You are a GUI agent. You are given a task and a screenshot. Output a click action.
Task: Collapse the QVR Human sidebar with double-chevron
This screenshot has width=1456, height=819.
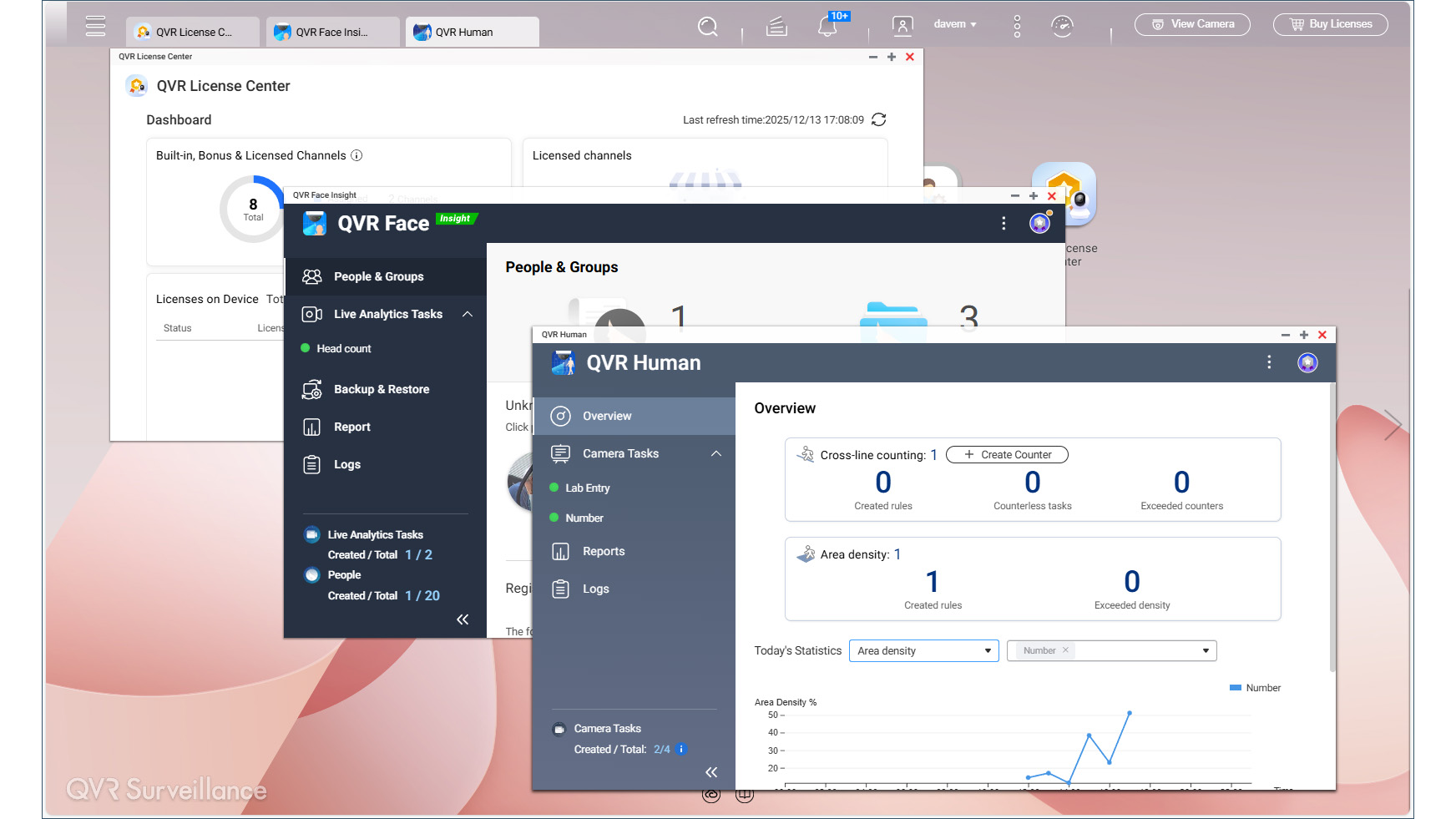coord(711,772)
